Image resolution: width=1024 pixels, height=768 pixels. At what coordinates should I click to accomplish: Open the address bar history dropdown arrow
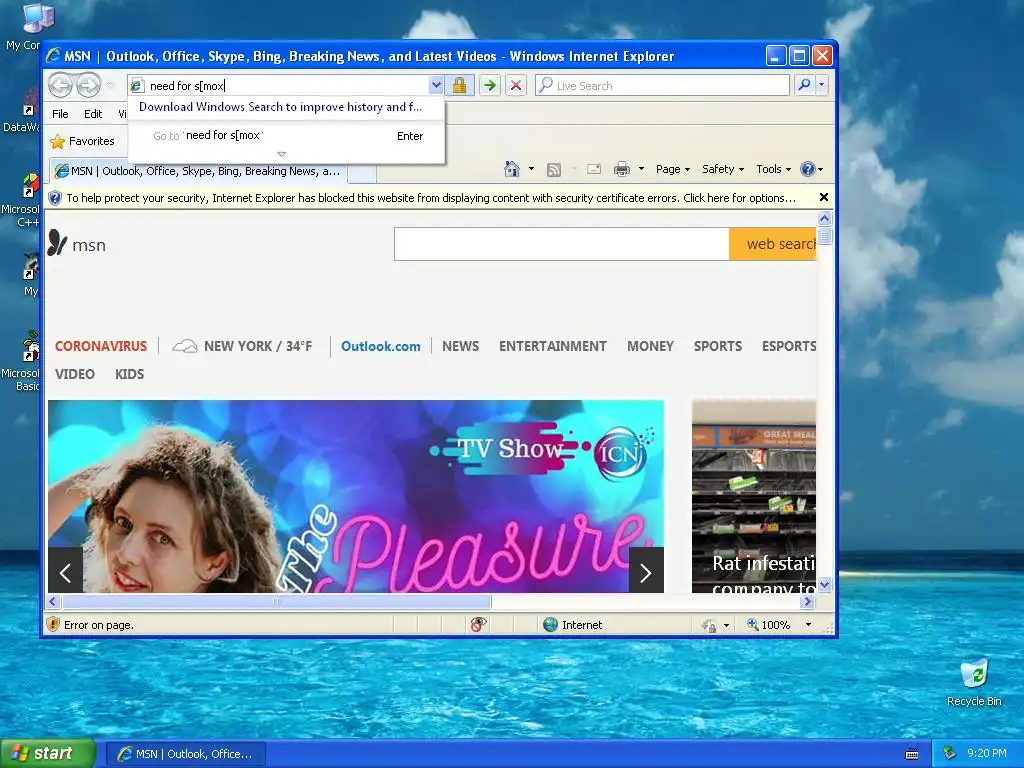point(436,86)
